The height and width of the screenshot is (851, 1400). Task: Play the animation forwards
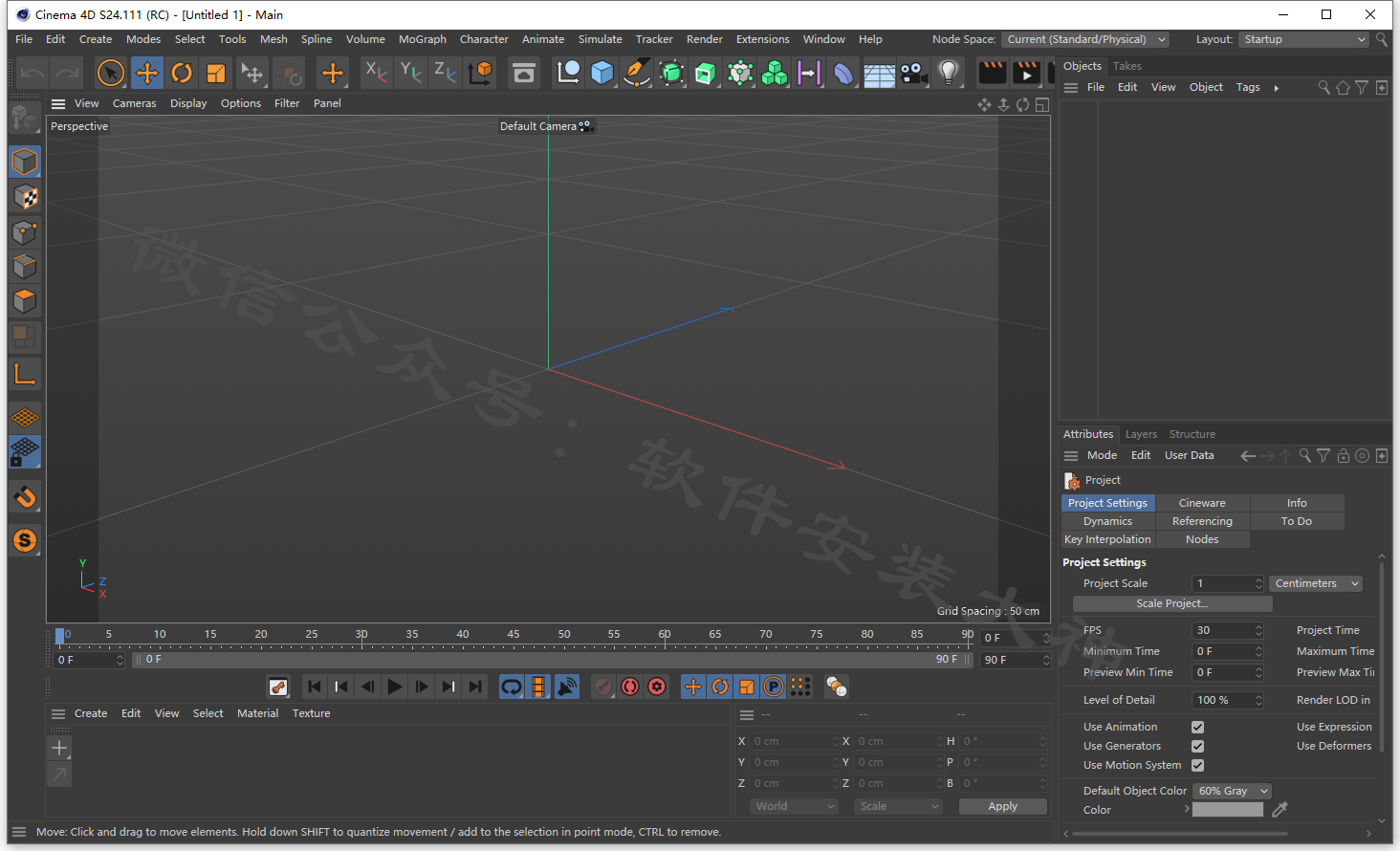(x=395, y=687)
